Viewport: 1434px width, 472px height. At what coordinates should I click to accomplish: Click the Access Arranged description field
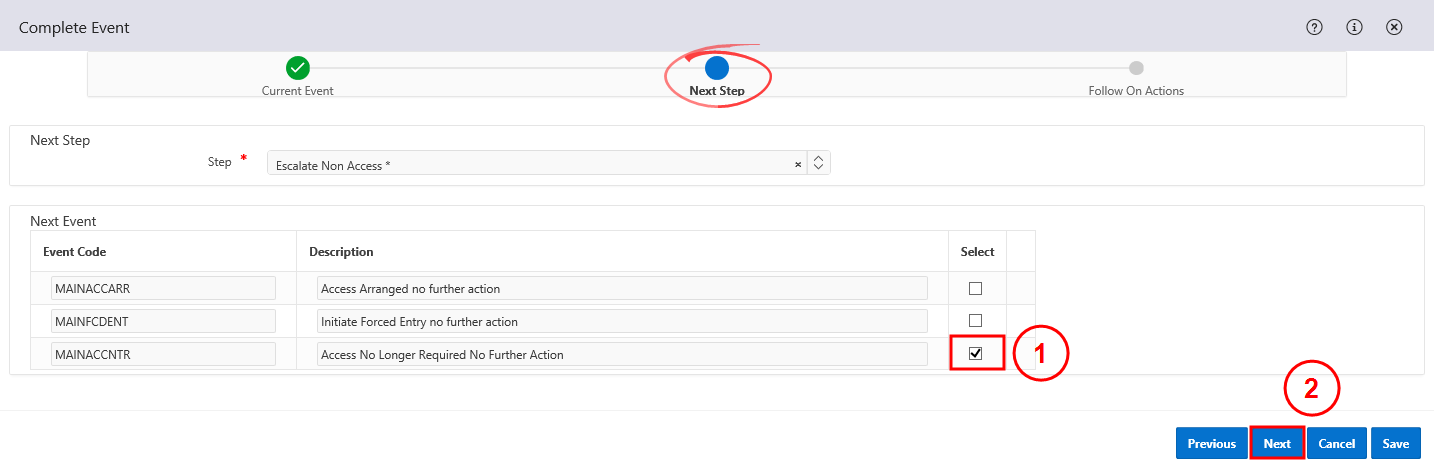pyautogui.click(x=622, y=288)
